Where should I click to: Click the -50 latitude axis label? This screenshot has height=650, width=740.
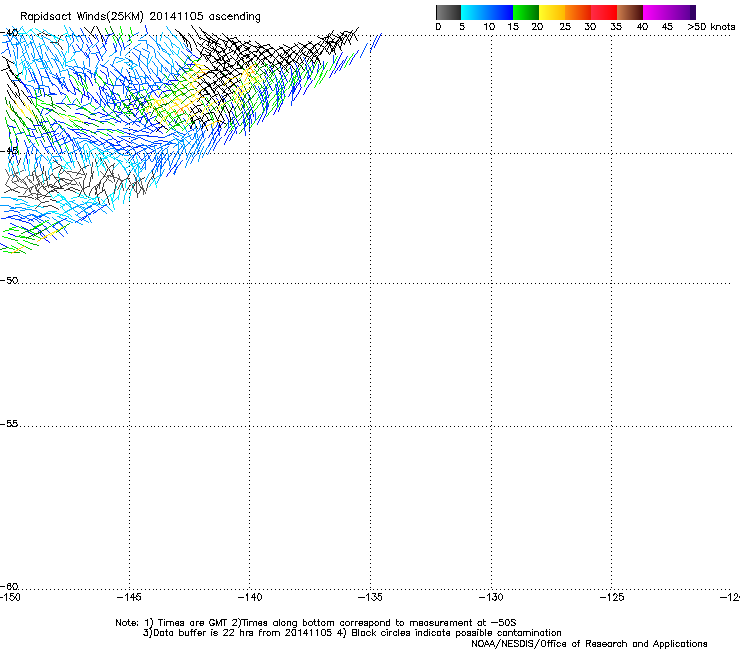point(9,280)
